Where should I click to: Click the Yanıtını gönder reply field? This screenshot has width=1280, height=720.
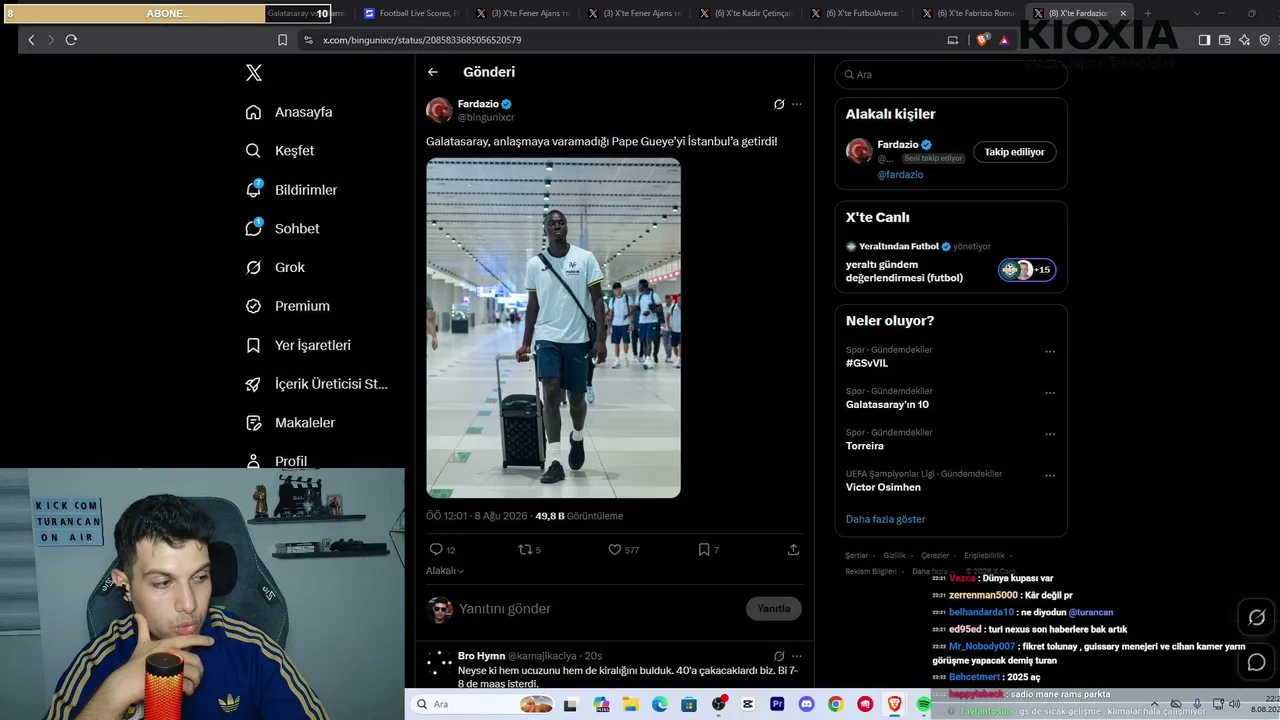pyautogui.click(x=598, y=609)
